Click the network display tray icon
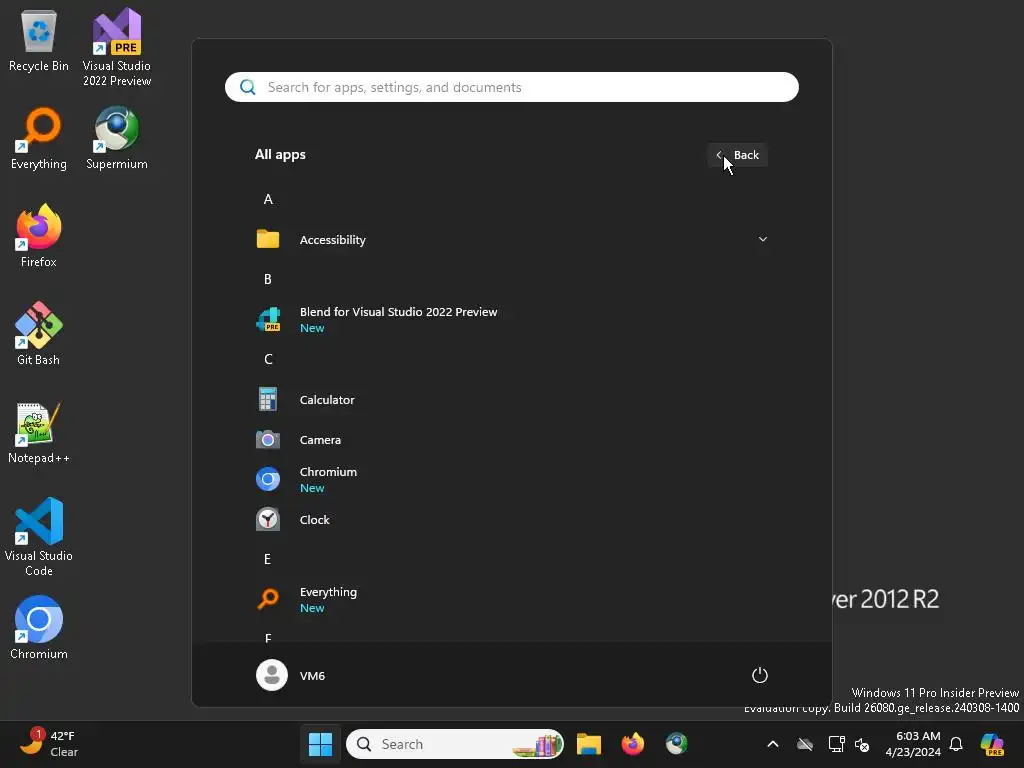The width and height of the screenshot is (1024, 768). [836, 744]
